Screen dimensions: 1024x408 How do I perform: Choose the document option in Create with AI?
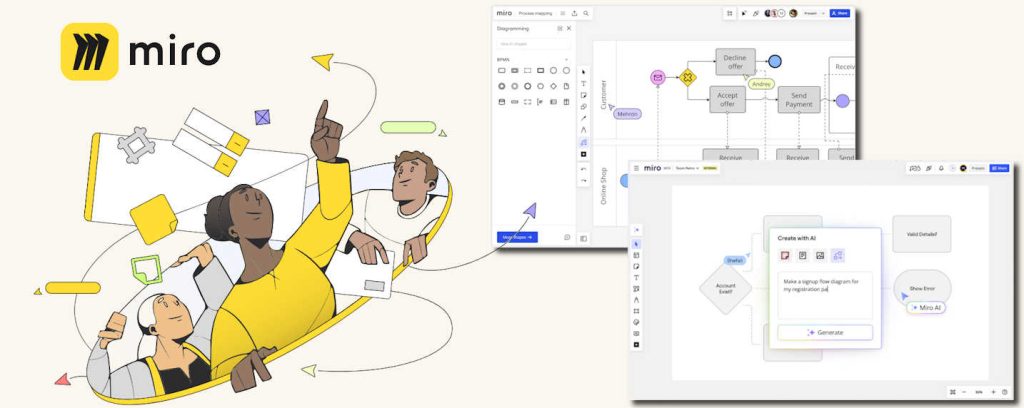[x=803, y=255]
